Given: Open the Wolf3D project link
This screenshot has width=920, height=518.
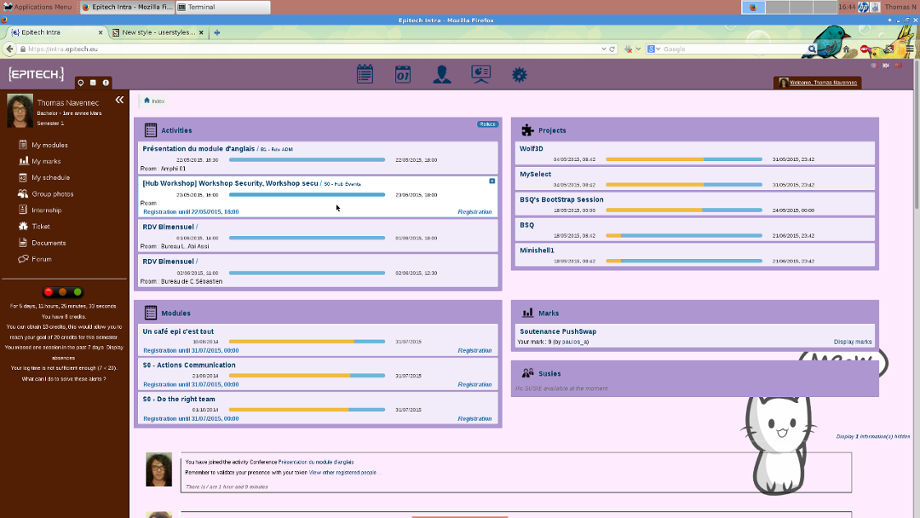Looking at the screenshot, I should (531, 148).
